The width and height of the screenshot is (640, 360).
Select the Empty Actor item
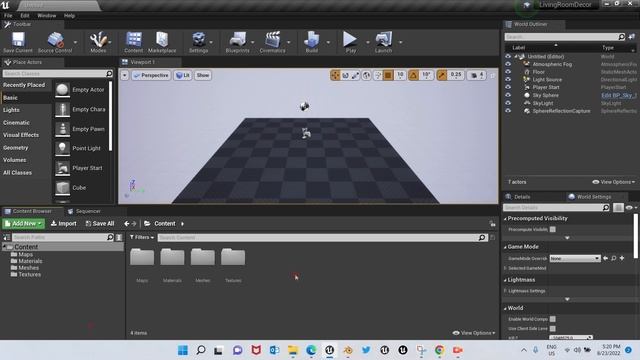click(80, 90)
